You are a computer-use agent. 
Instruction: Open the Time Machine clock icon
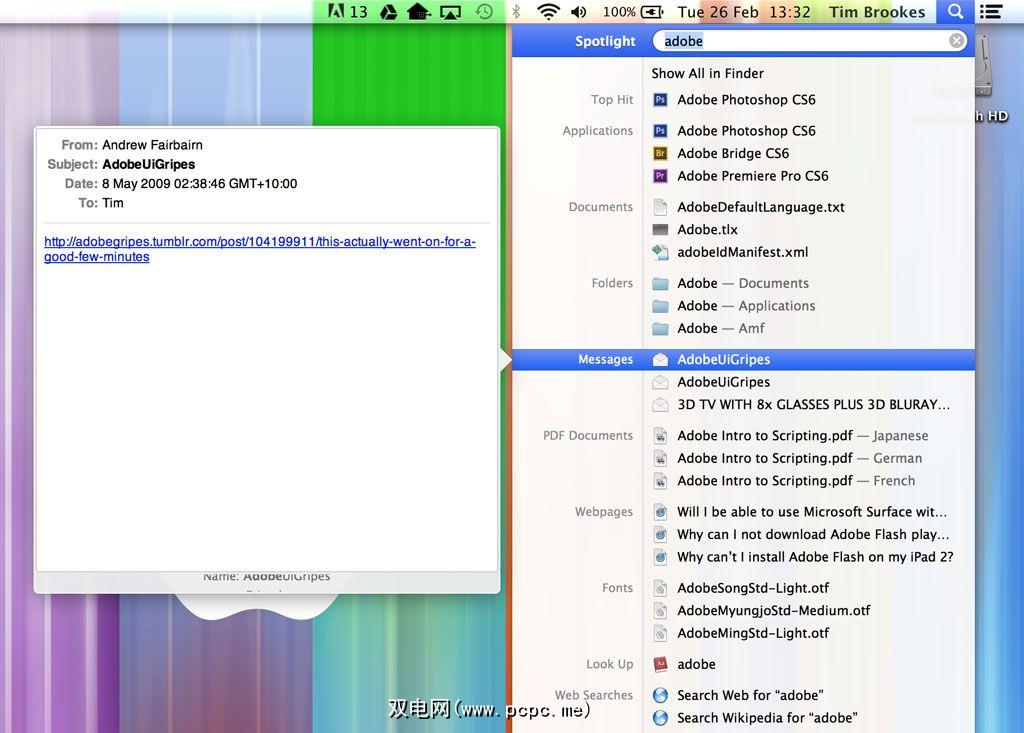tap(484, 12)
